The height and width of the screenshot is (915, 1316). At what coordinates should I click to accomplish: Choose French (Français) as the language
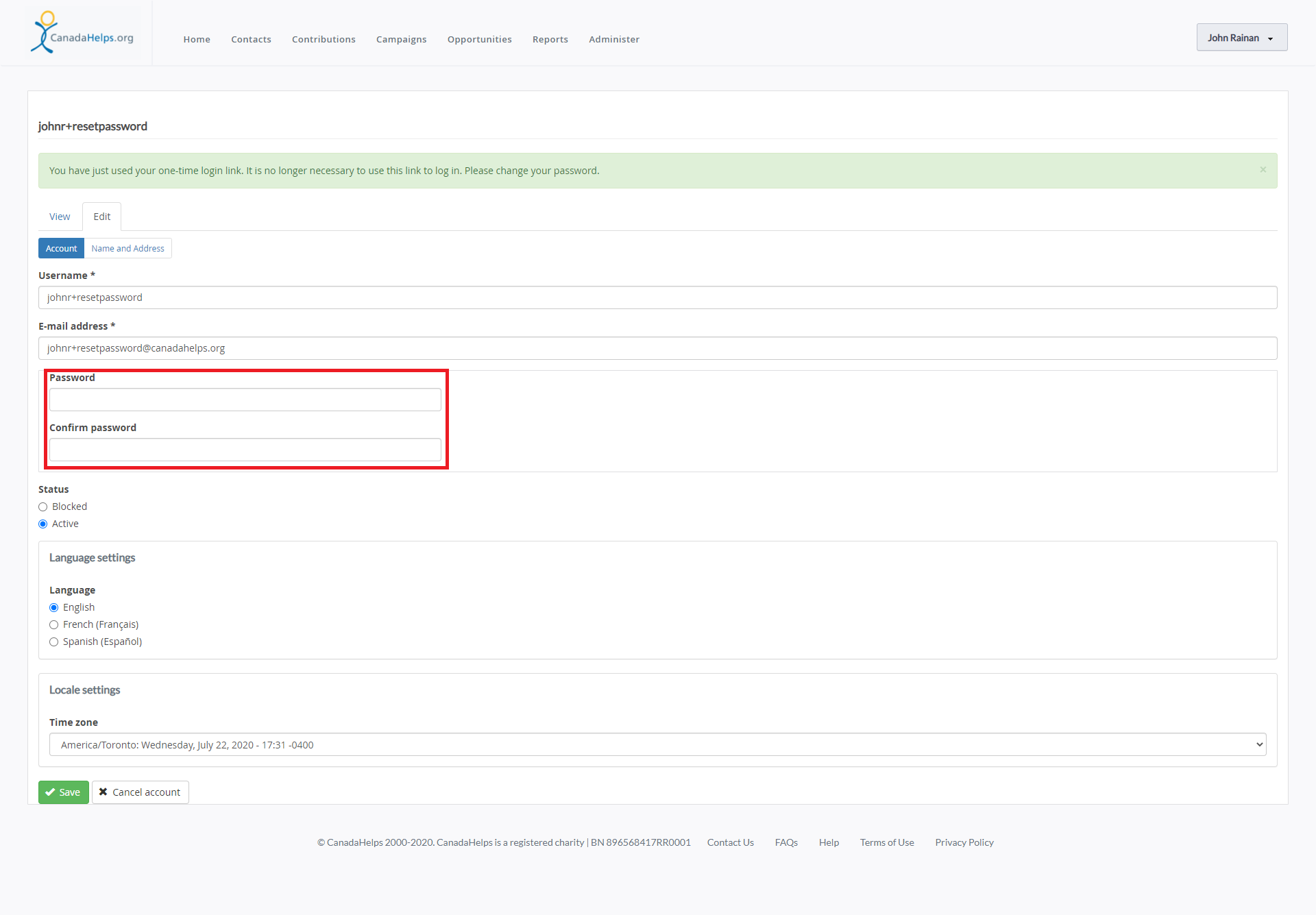pos(54,624)
